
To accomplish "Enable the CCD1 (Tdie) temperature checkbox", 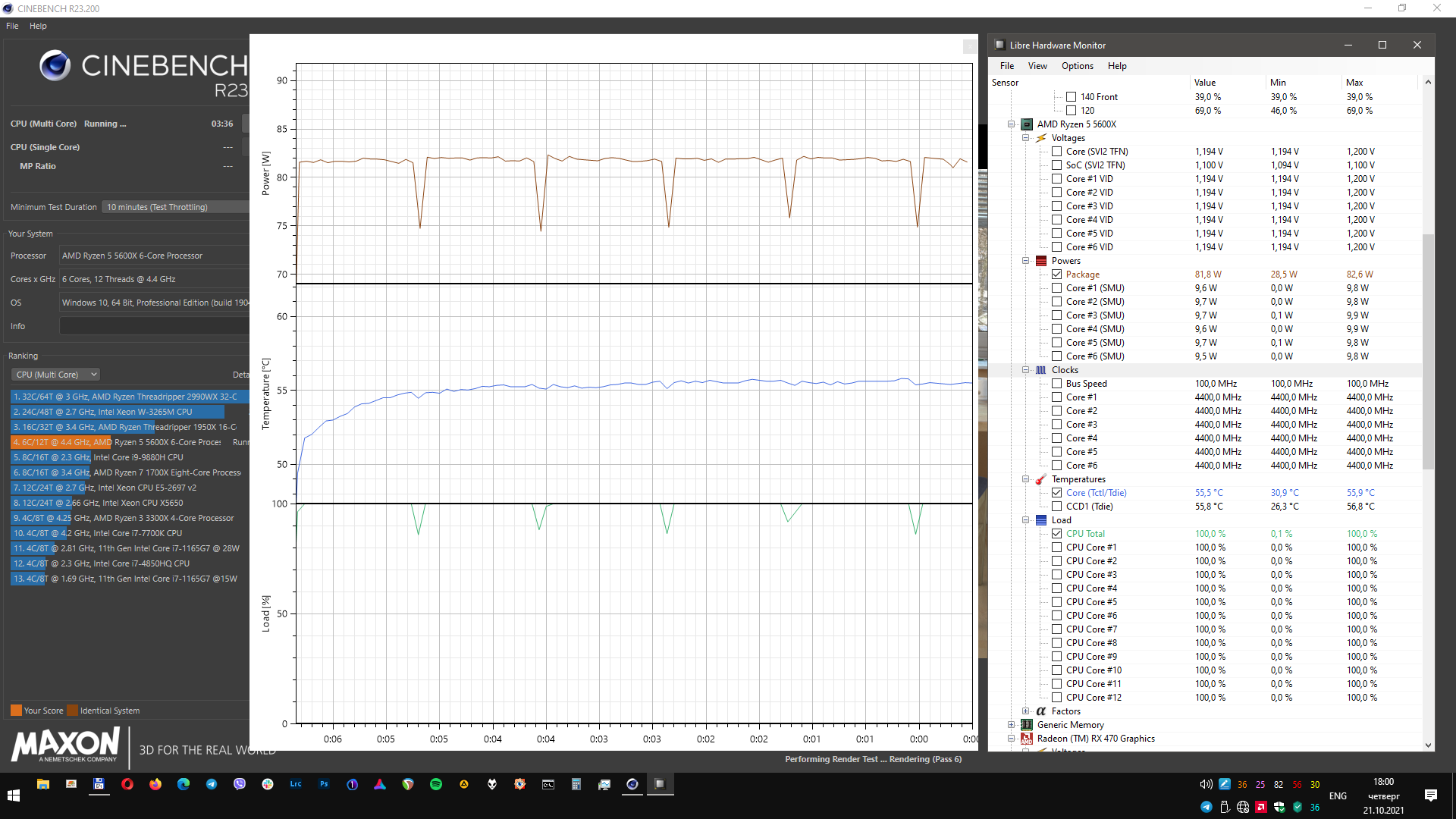I will 1056,507.
